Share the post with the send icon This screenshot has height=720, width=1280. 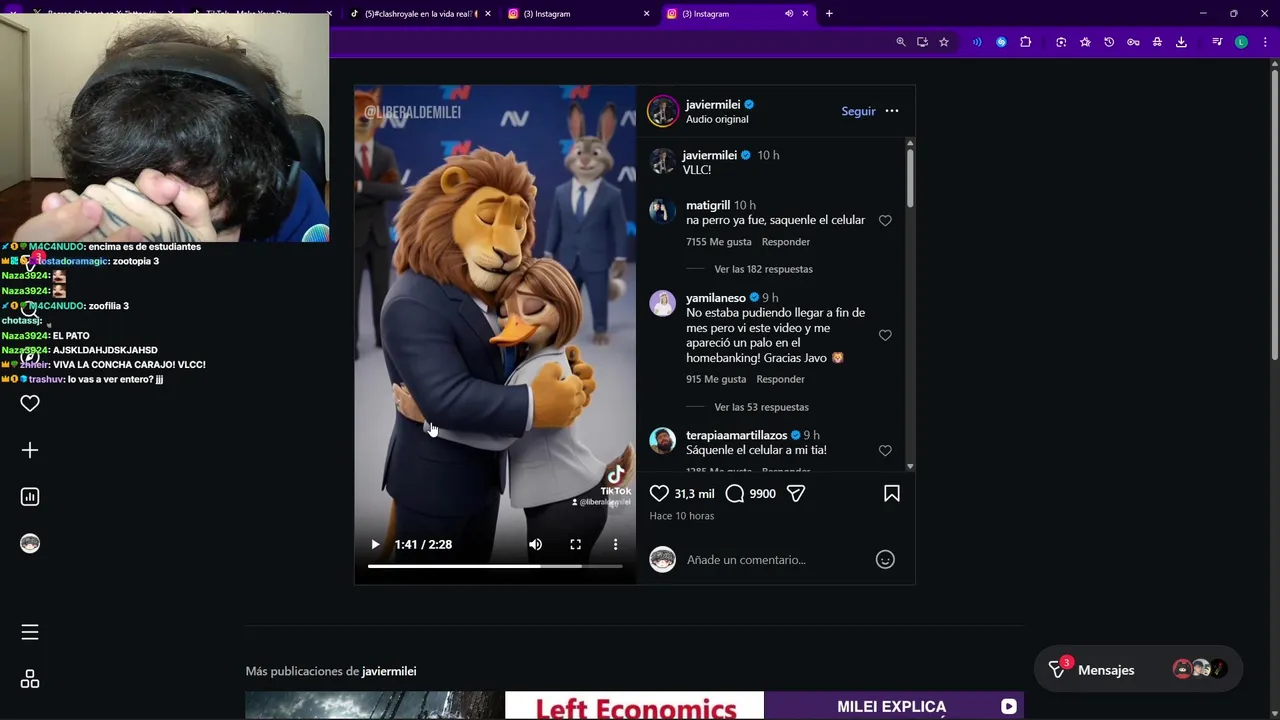coord(796,493)
